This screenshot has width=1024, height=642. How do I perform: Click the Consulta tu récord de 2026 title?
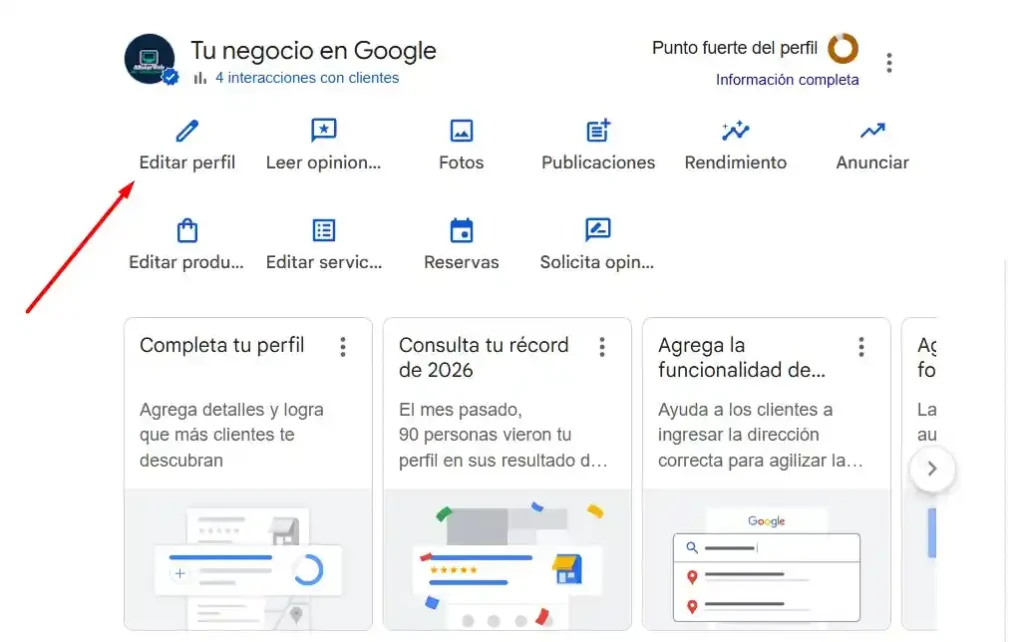click(x=484, y=357)
